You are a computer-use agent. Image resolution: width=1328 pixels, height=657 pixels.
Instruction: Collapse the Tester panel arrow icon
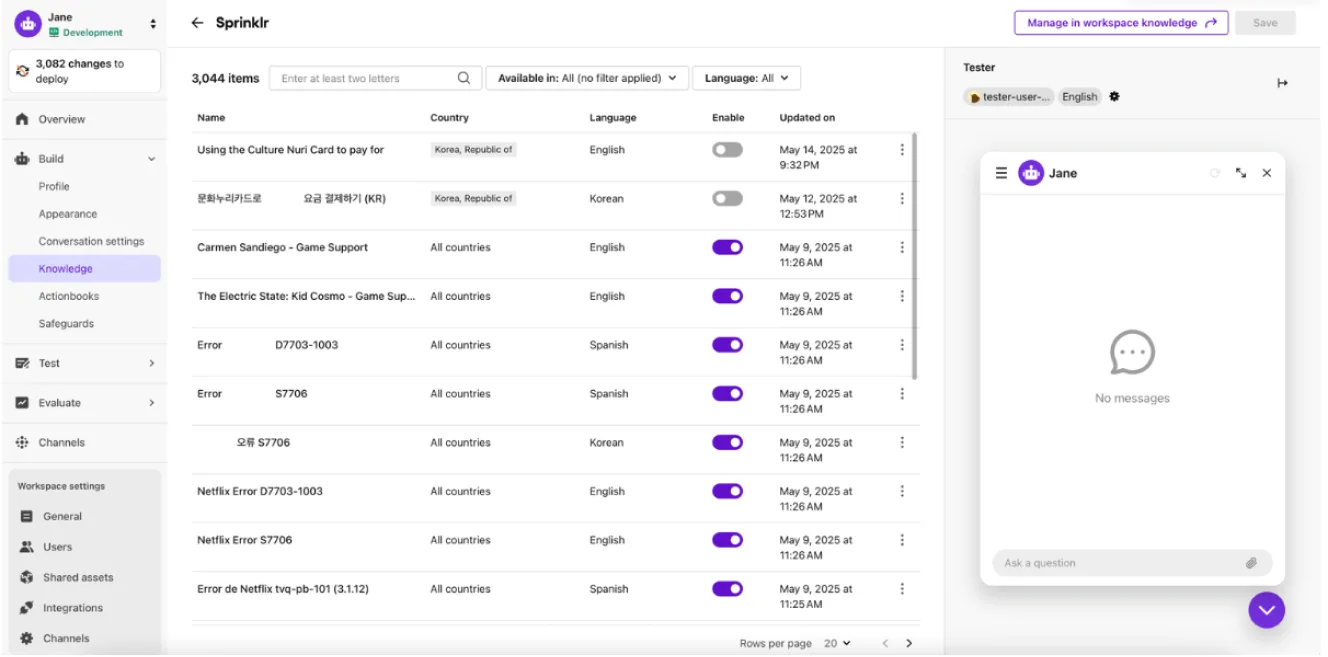click(x=1283, y=83)
